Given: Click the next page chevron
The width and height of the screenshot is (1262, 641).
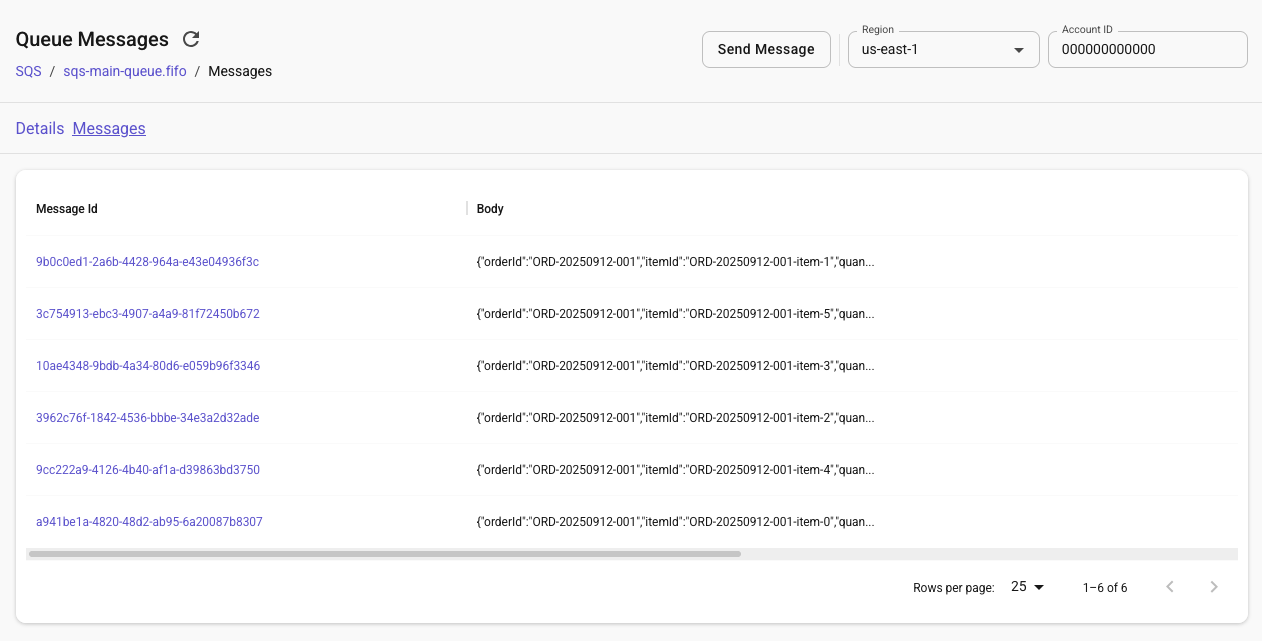Looking at the screenshot, I should (1214, 587).
